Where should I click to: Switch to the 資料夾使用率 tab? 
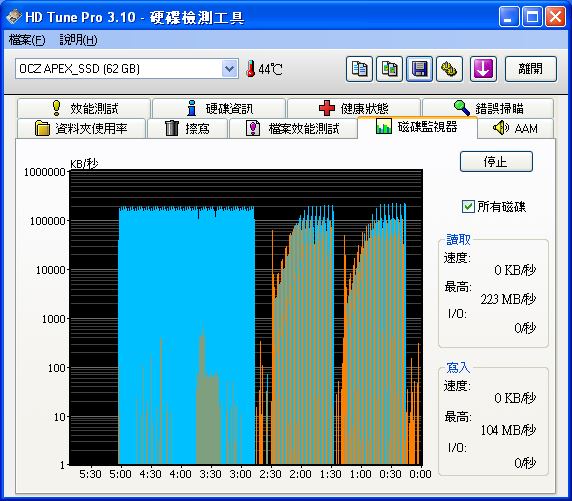coord(81,128)
